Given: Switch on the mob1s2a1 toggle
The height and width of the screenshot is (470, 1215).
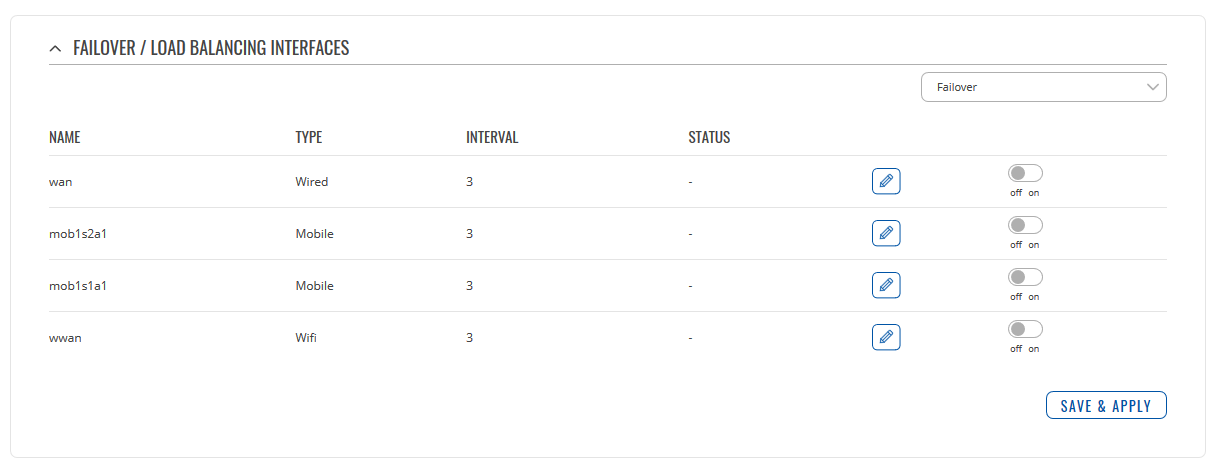Looking at the screenshot, I should click(1025, 225).
